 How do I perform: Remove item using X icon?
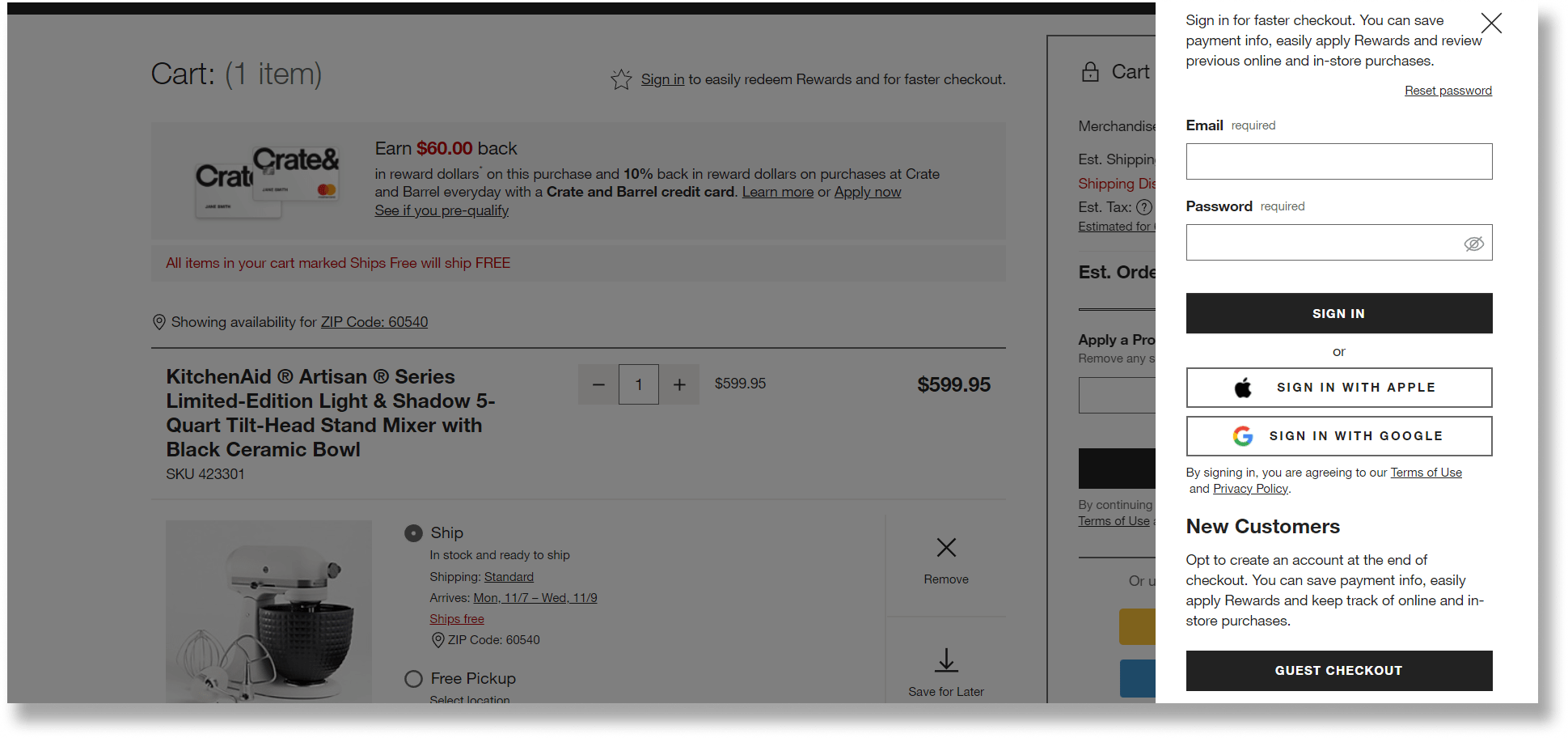click(x=946, y=548)
